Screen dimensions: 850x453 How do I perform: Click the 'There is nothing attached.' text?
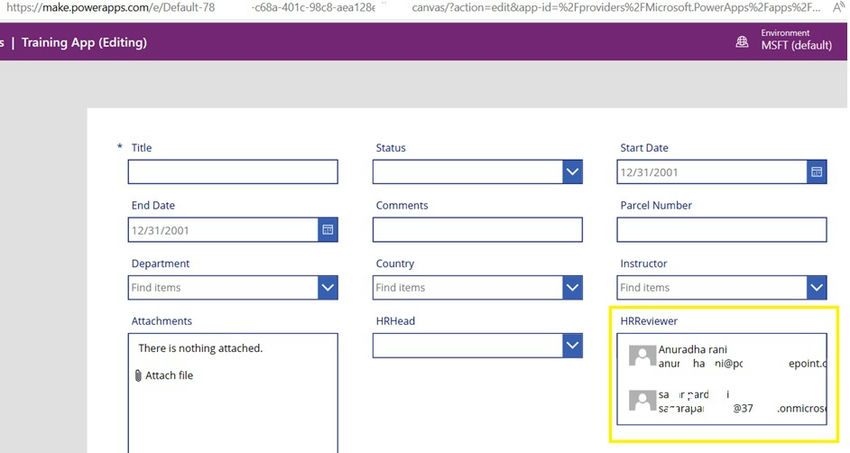coord(200,348)
